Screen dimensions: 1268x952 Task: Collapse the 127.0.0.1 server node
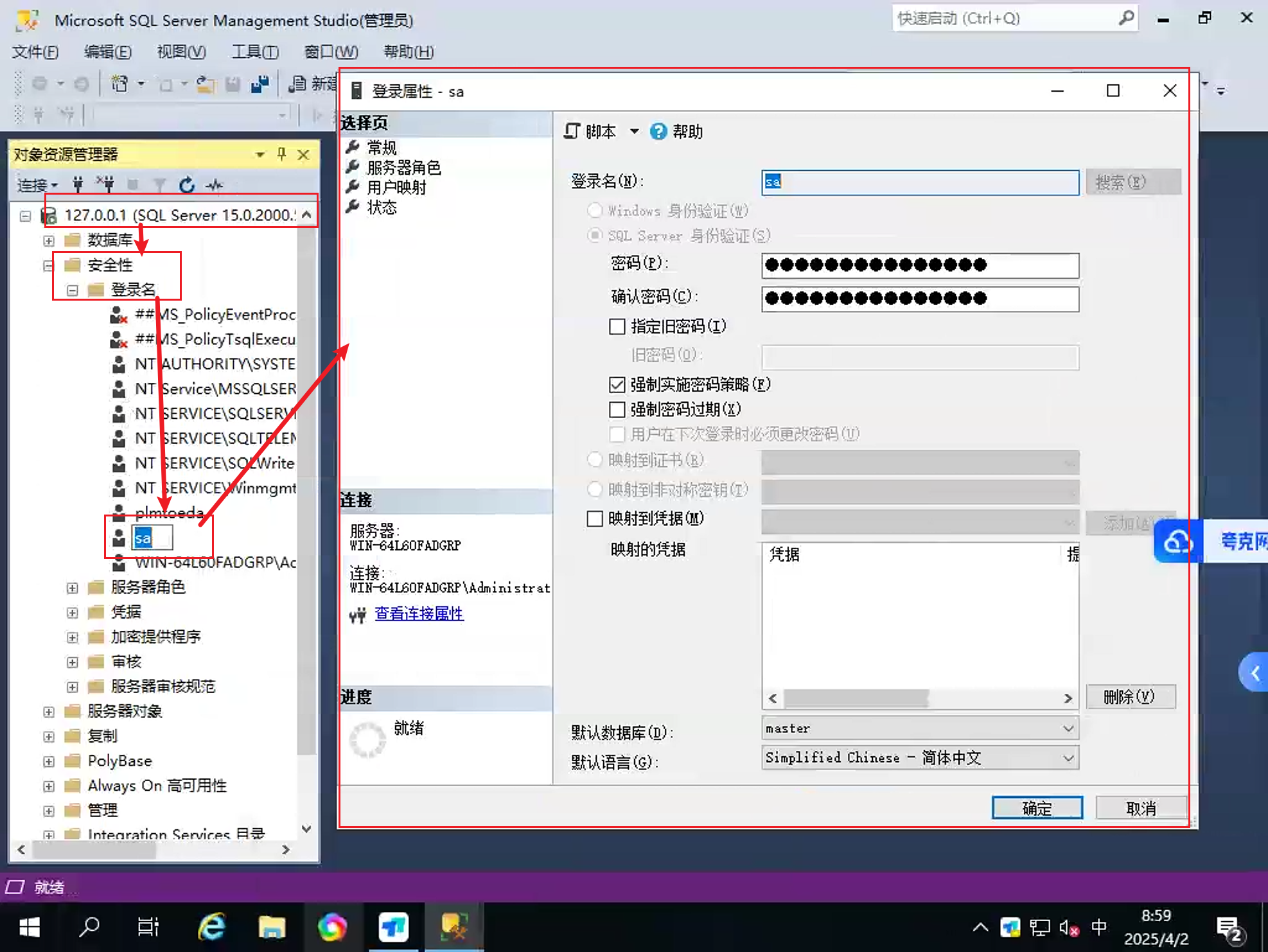(x=25, y=216)
